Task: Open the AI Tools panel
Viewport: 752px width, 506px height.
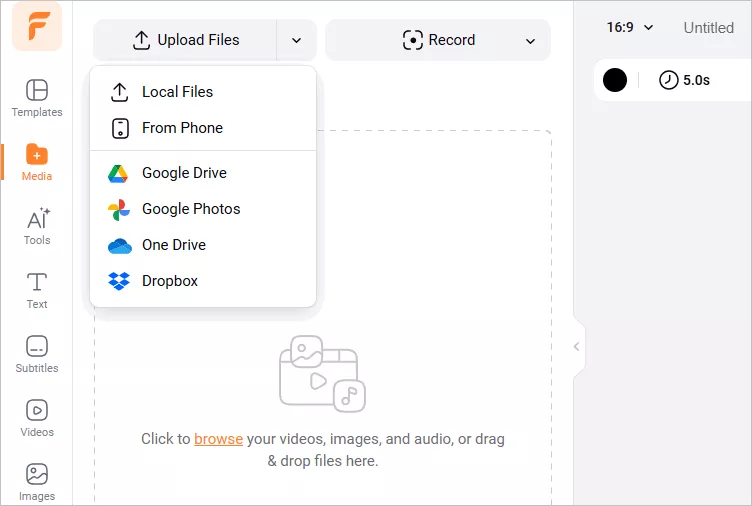Action: pyautogui.click(x=37, y=226)
